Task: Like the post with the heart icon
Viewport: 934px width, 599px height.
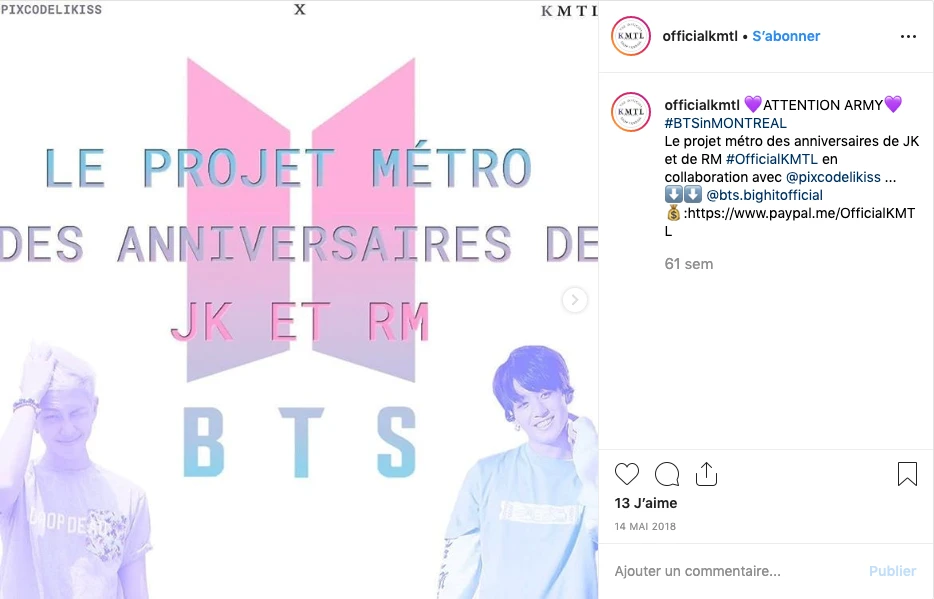Action: 627,474
